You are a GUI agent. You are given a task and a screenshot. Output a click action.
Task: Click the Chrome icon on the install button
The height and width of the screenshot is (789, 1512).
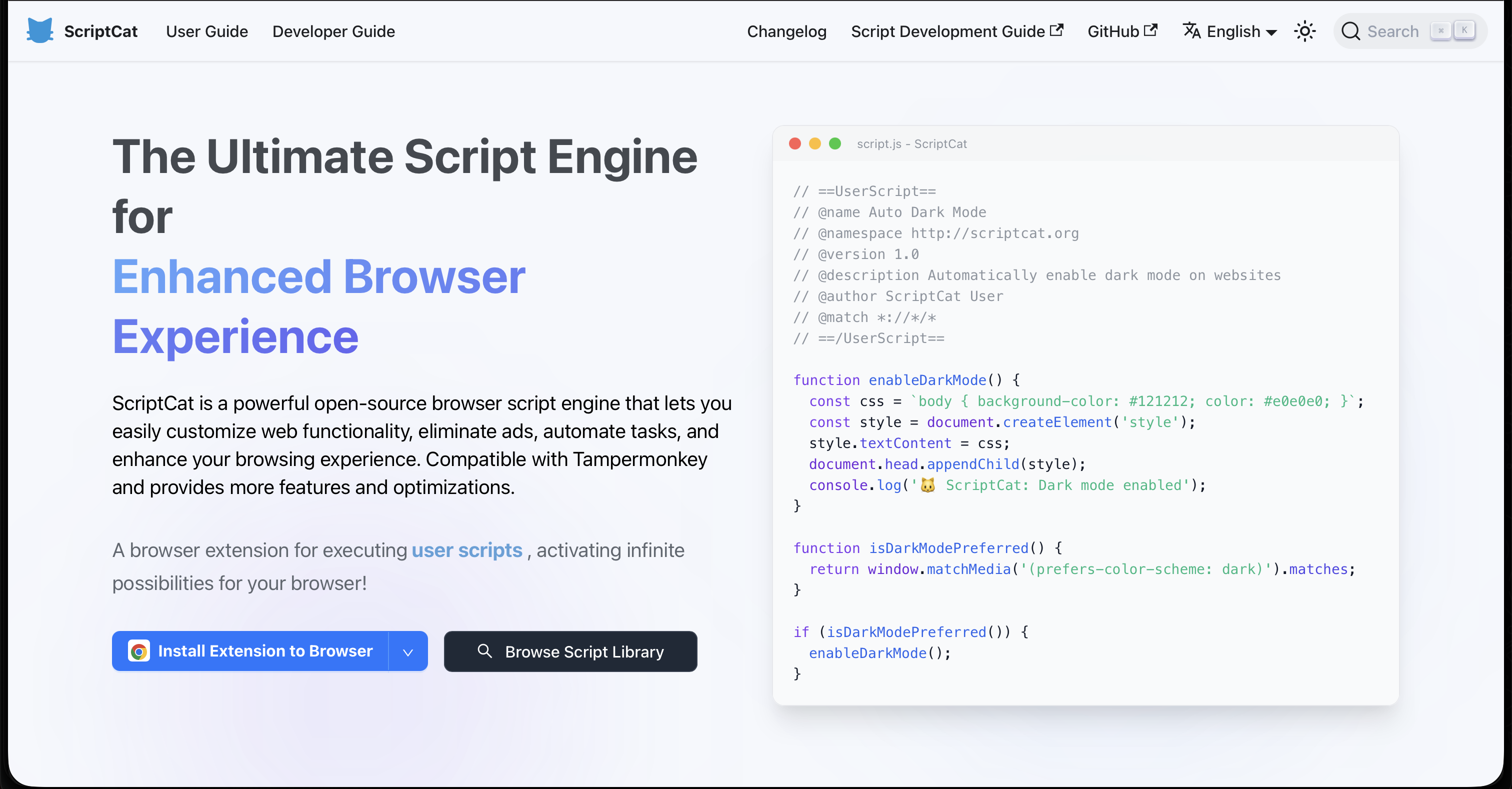(139, 651)
